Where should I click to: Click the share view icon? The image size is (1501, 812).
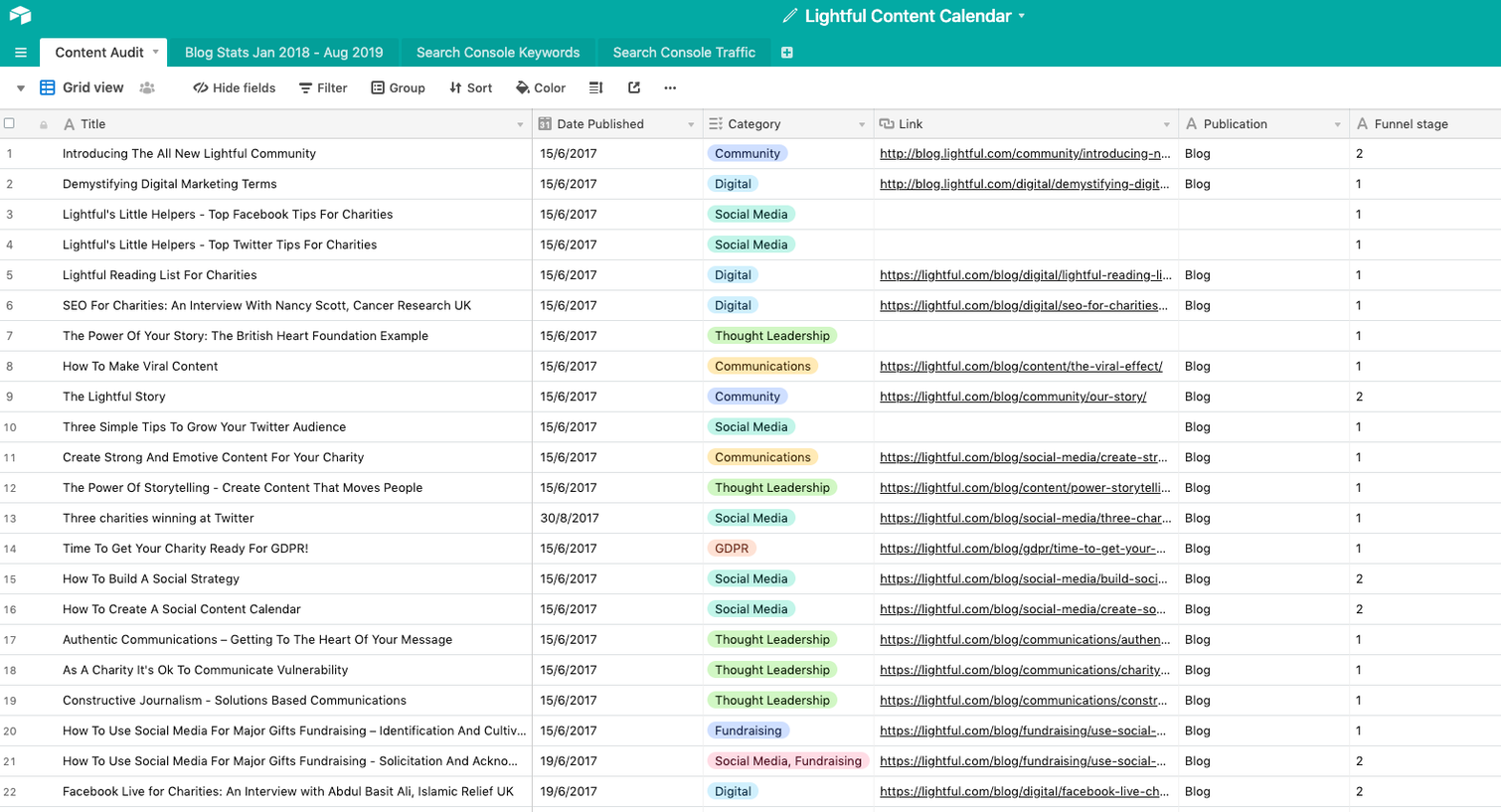coord(634,87)
